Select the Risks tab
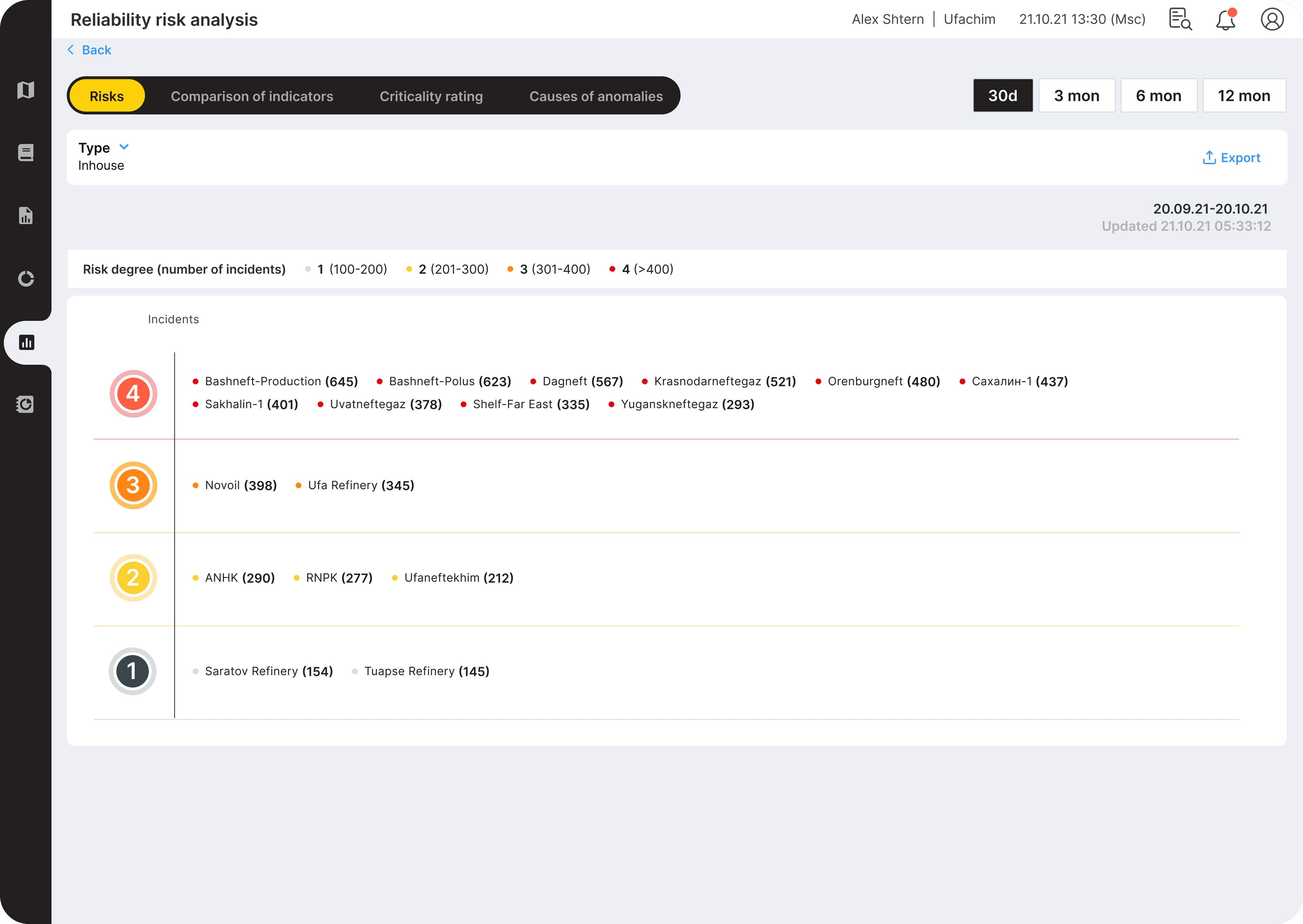The width and height of the screenshot is (1303, 924). (107, 96)
